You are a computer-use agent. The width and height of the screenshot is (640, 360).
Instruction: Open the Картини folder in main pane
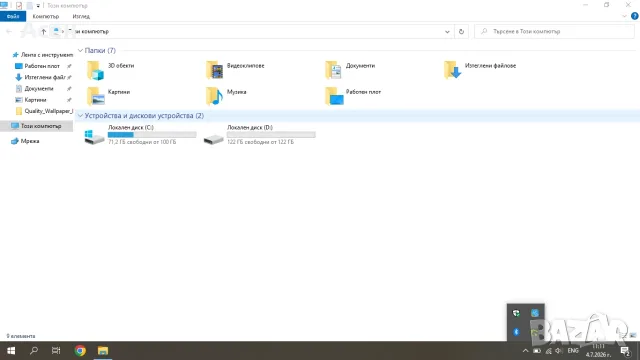[109, 96]
